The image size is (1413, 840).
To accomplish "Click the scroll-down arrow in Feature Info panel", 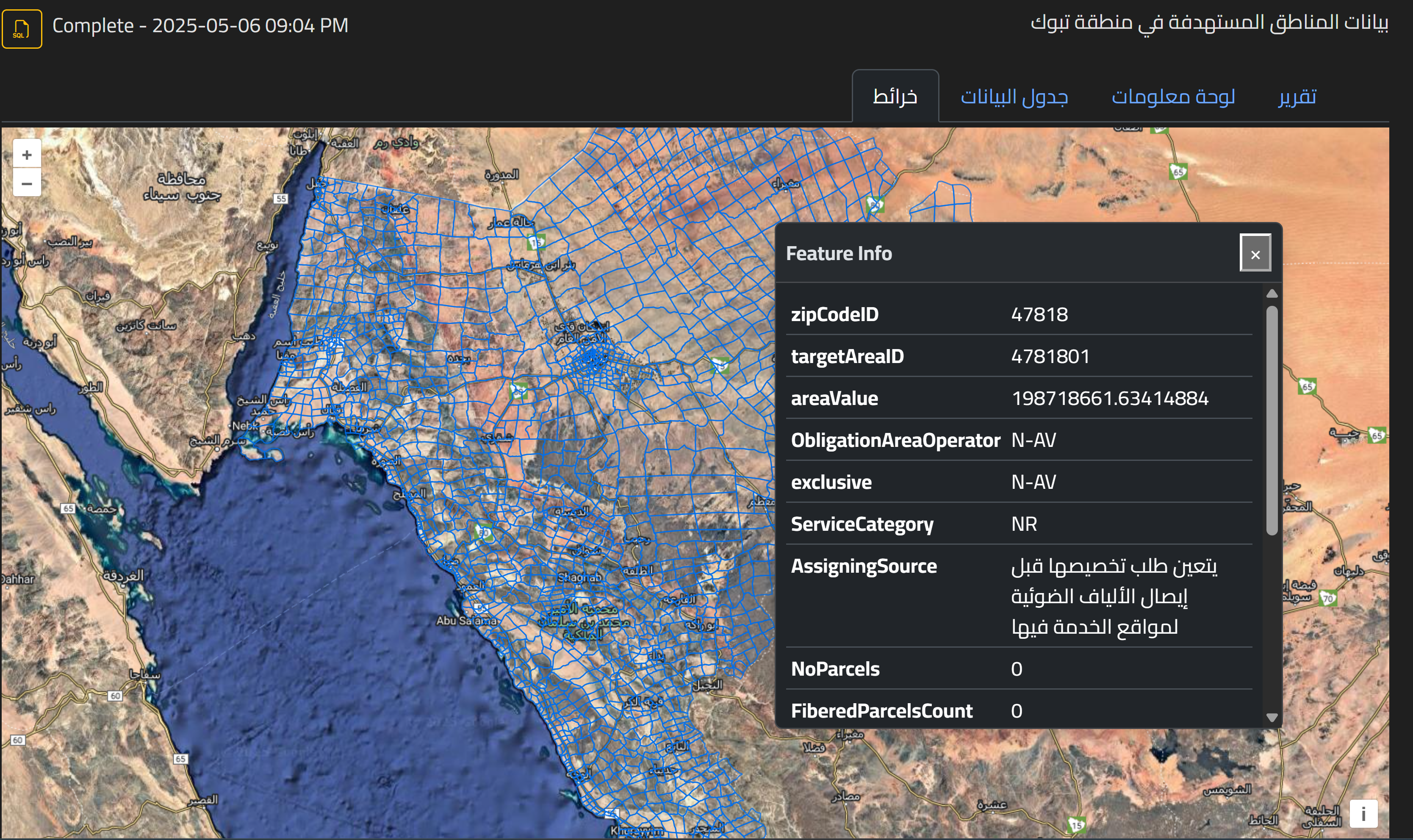I will point(1273,717).
